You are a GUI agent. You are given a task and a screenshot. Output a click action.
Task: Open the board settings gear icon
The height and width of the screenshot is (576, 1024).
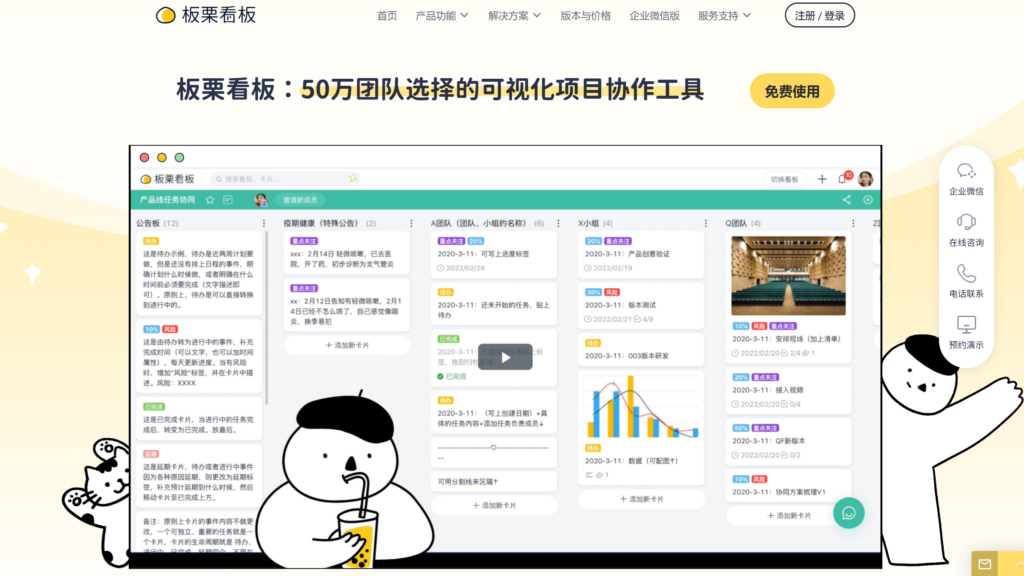(x=868, y=199)
